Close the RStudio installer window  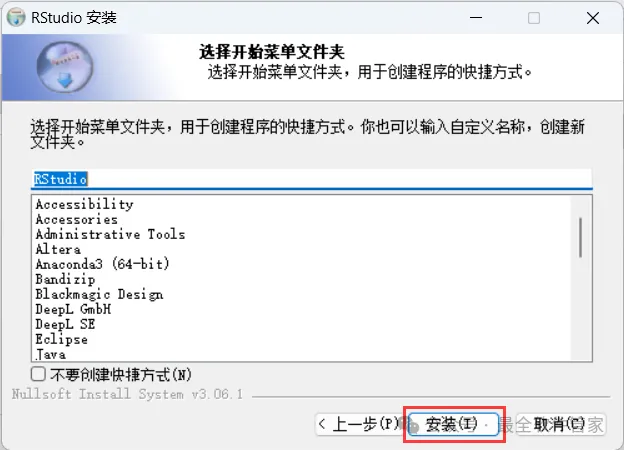tap(593, 18)
